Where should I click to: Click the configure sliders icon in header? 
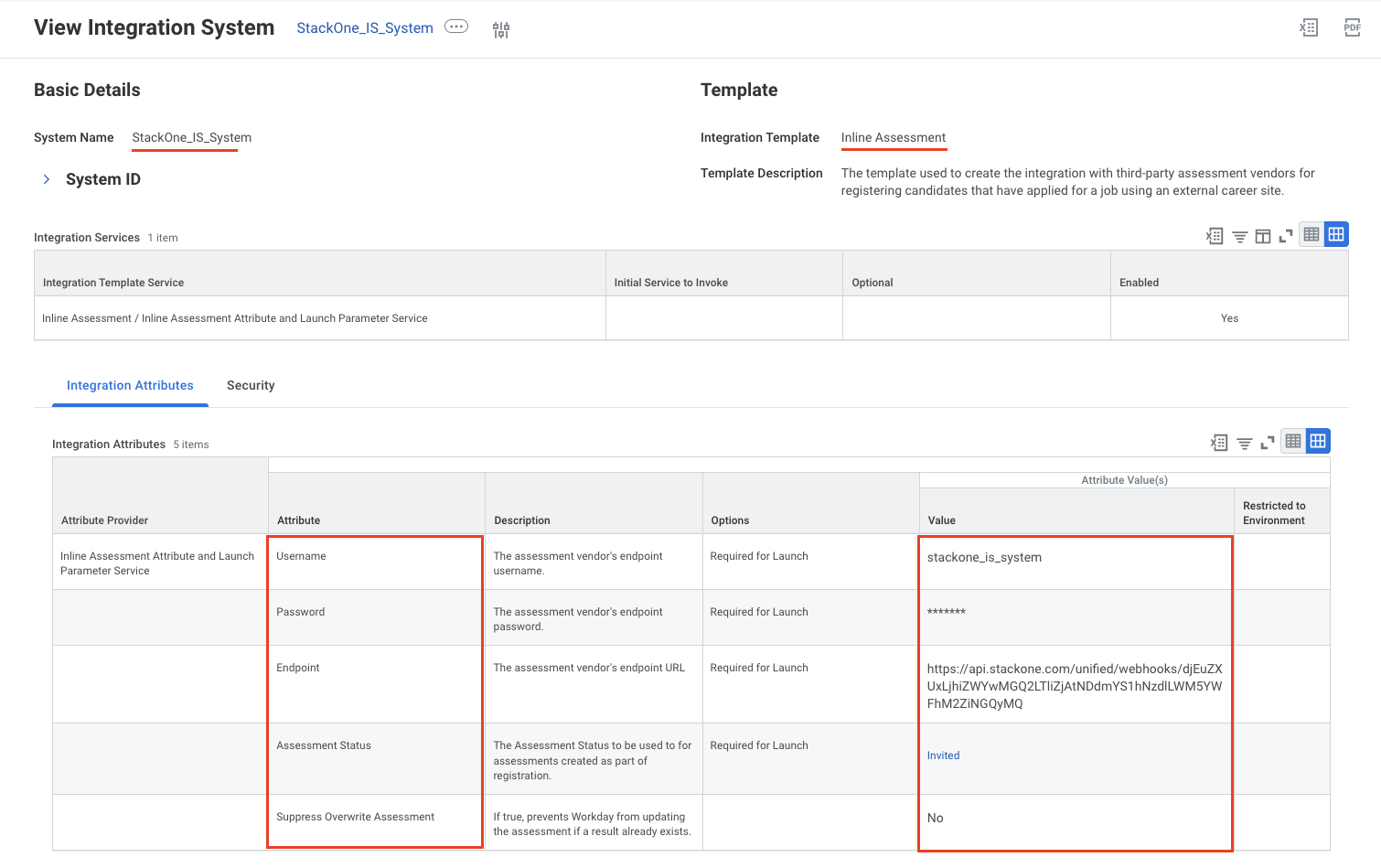tap(501, 30)
